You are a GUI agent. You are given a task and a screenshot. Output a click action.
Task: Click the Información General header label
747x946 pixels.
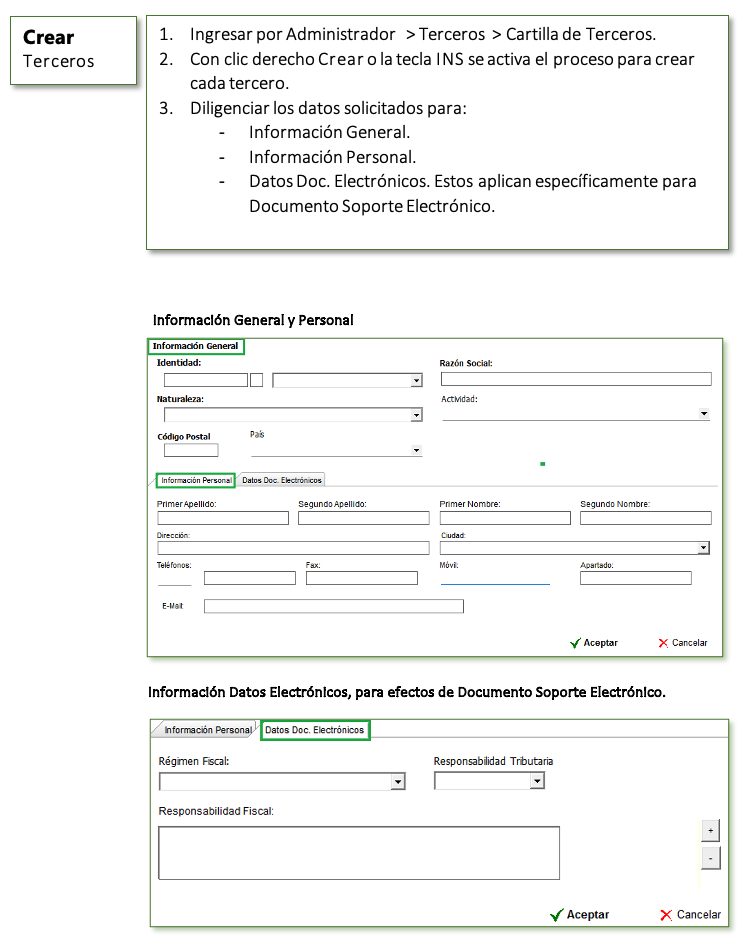(x=195, y=346)
